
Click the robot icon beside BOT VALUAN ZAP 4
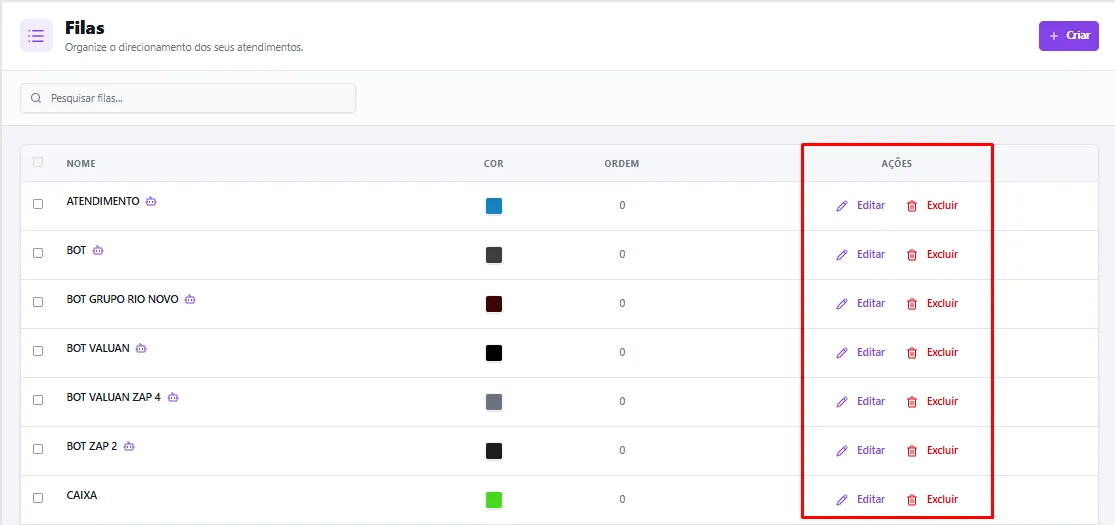click(x=173, y=398)
